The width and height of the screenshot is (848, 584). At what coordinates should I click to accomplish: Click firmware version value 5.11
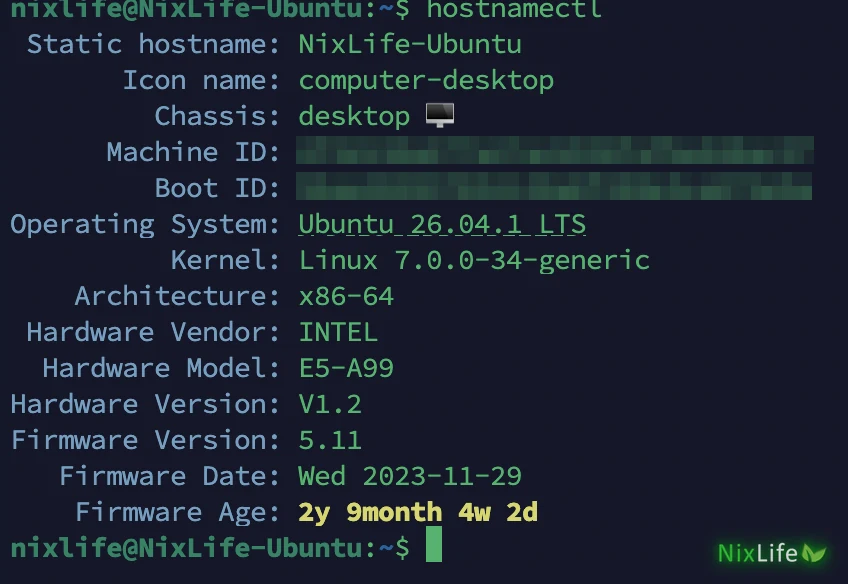point(330,440)
